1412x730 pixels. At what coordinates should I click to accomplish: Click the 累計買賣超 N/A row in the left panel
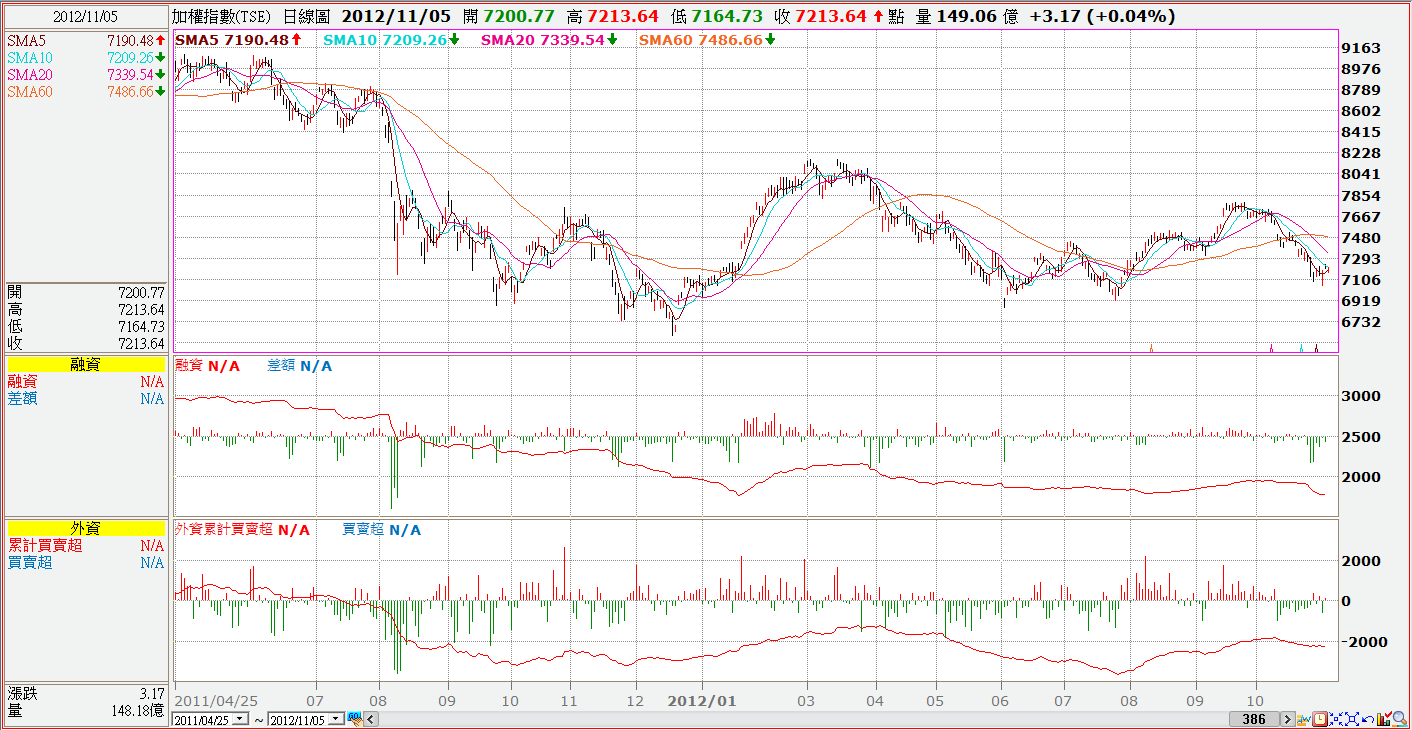click(x=86, y=546)
